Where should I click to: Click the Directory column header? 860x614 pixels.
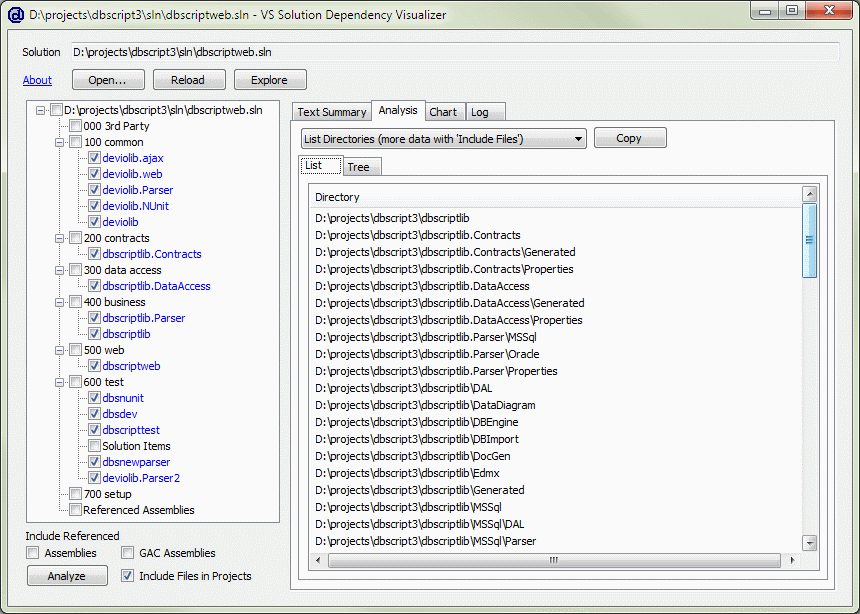coord(556,197)
